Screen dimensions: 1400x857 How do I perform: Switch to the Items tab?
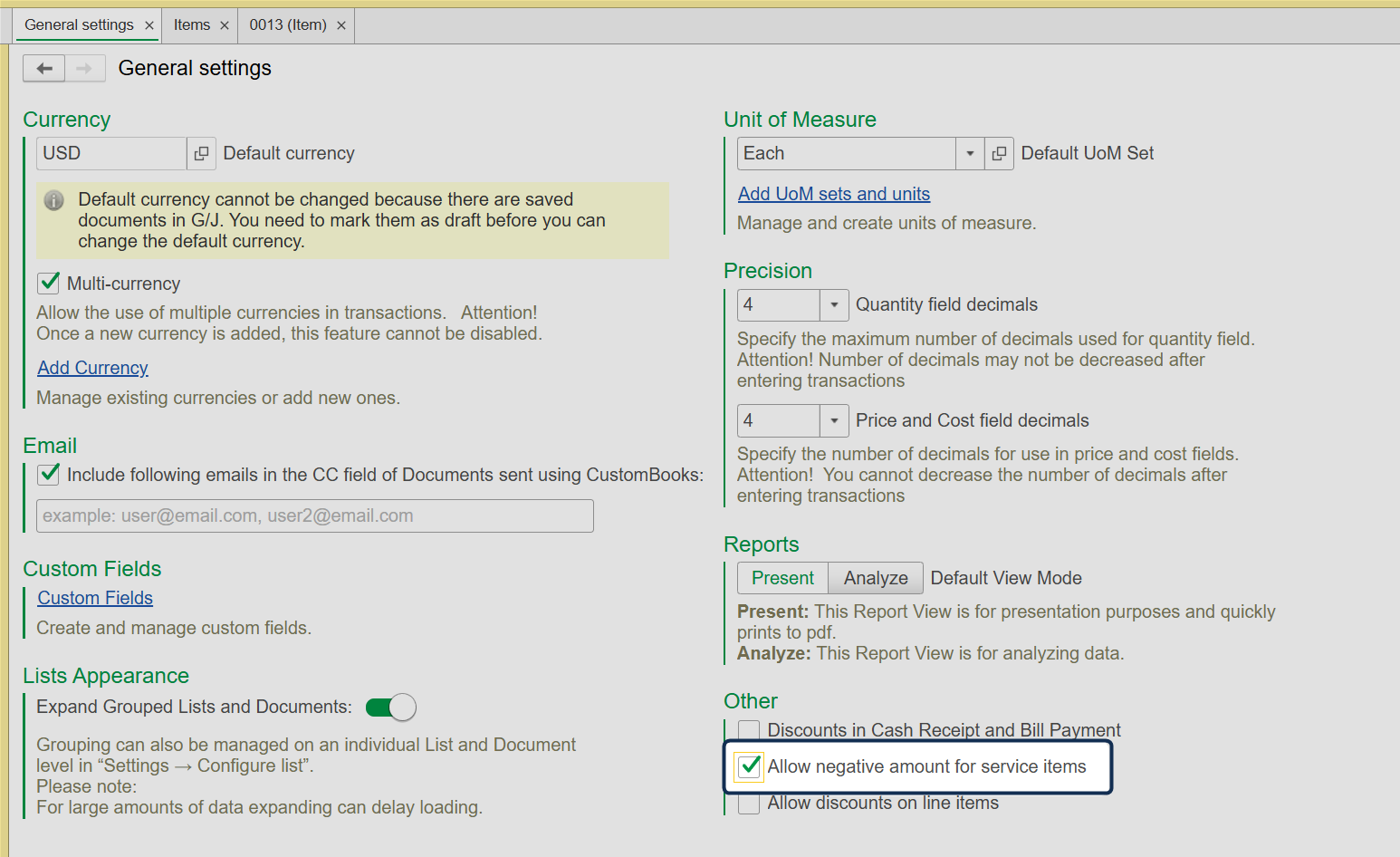[x=192, y=25]
